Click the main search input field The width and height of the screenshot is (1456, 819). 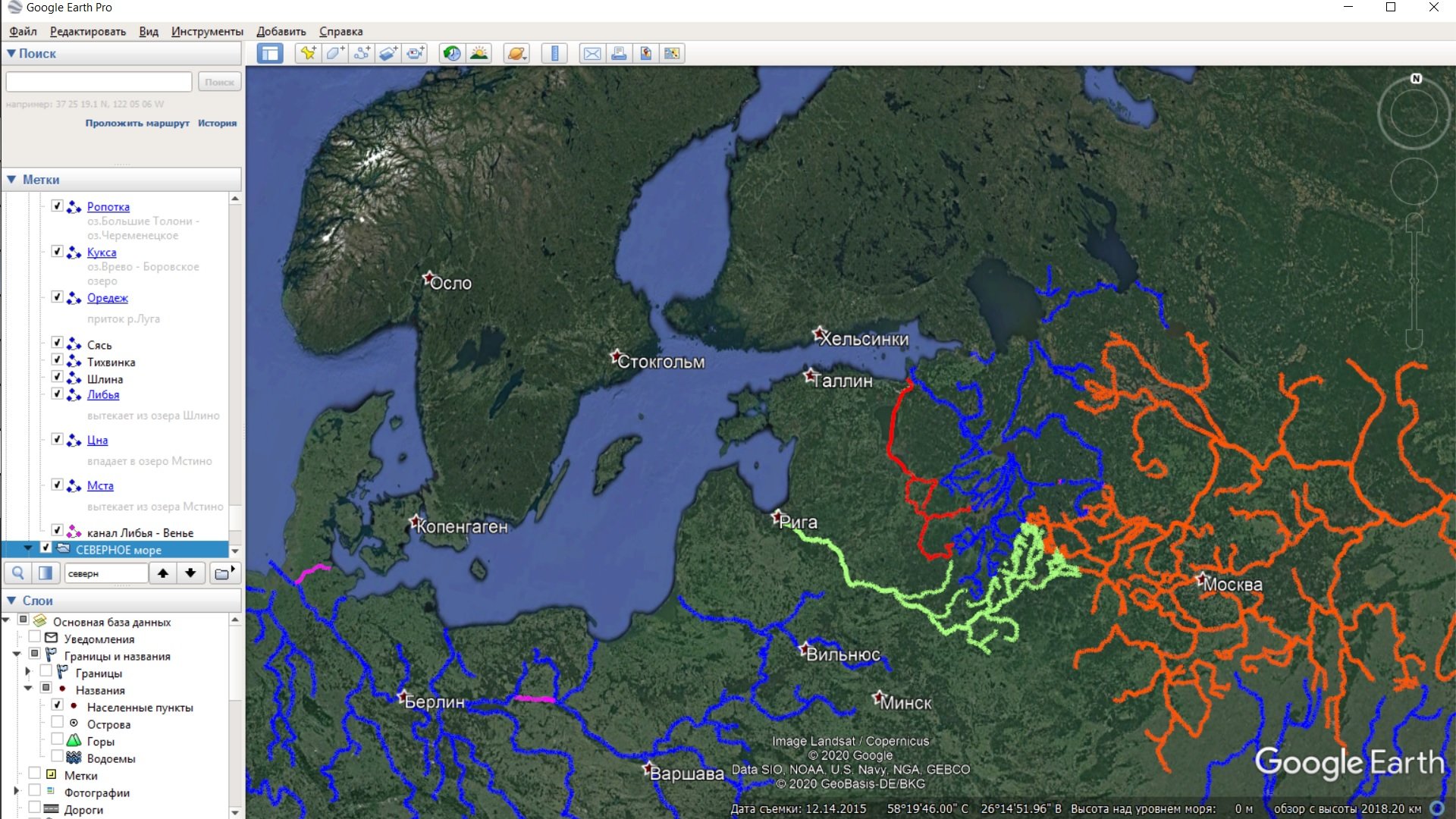pos(99,82)
